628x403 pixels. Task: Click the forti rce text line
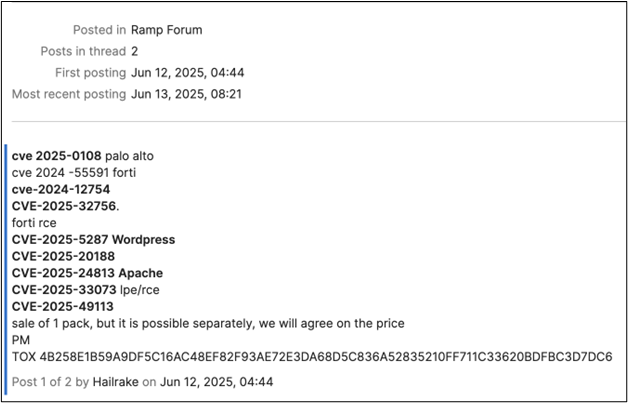[x=34, y=223]
